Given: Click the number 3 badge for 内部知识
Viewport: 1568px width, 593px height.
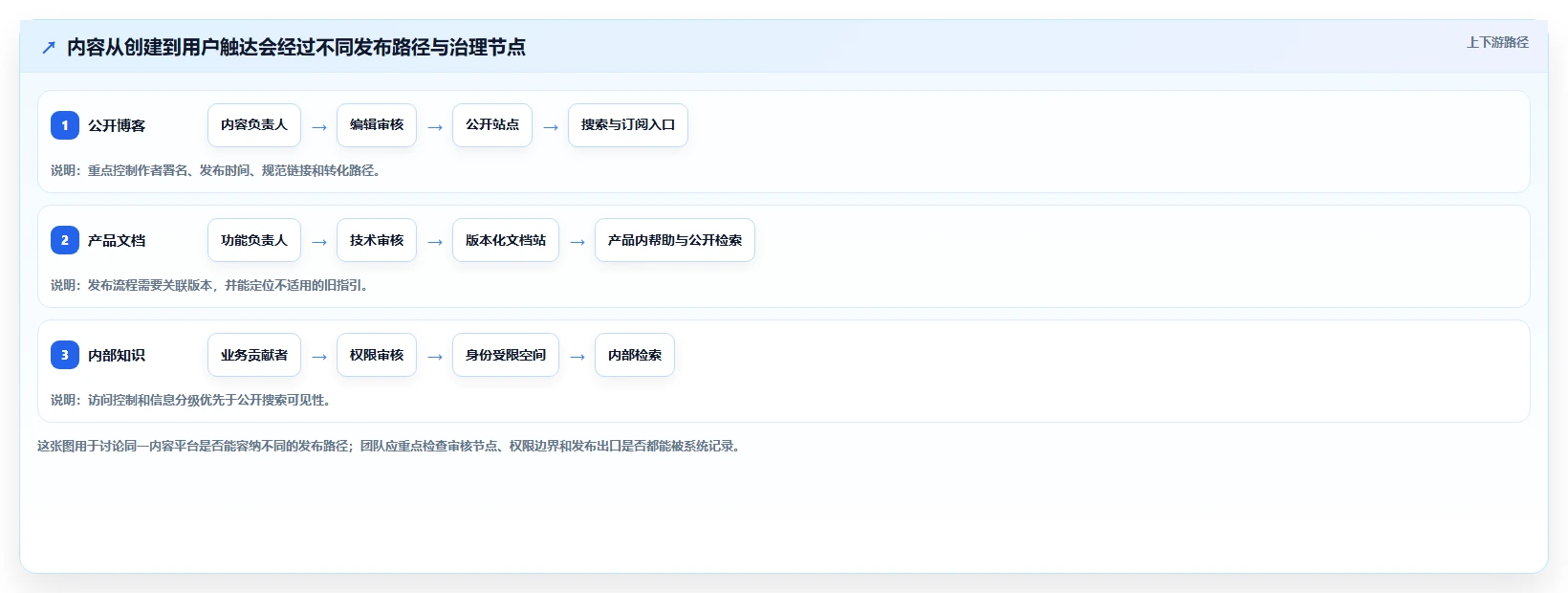Looking at the screenshot, I should coord(65,355).
